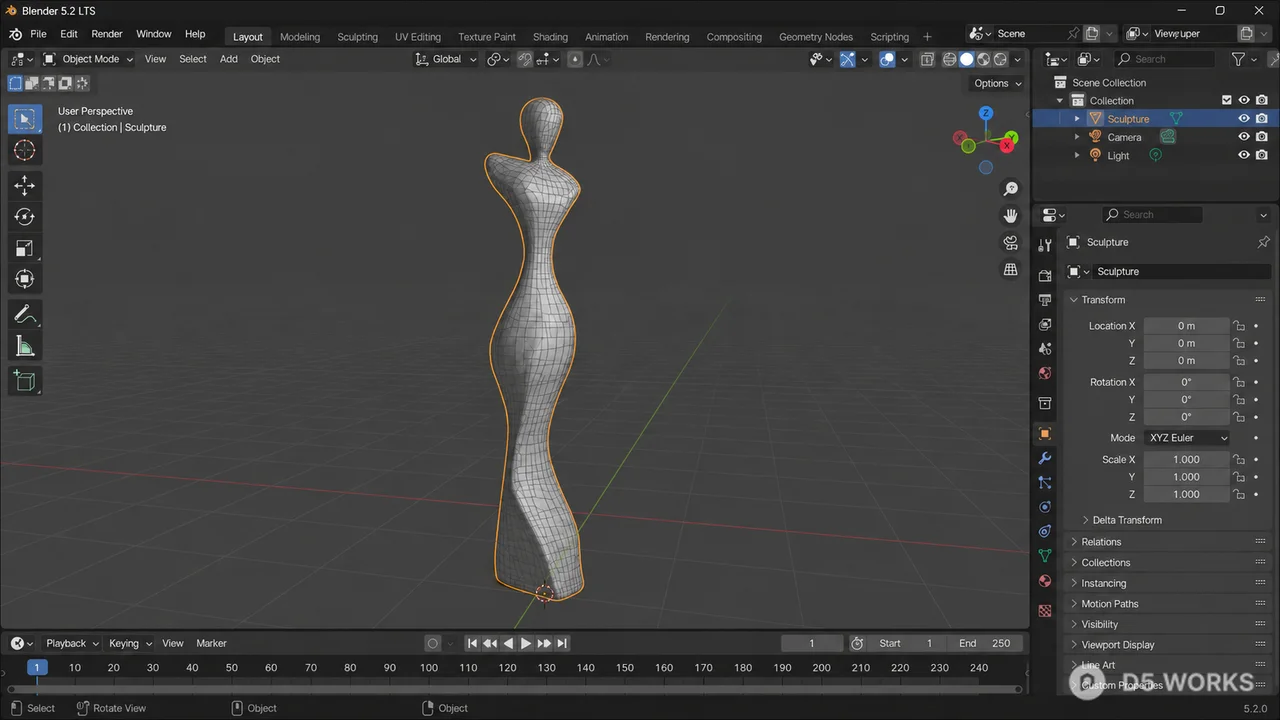The height and width of the screenshot is (720, 1280).
Task: Open the Material properties tab
Action: click(x=1045, y=581)
